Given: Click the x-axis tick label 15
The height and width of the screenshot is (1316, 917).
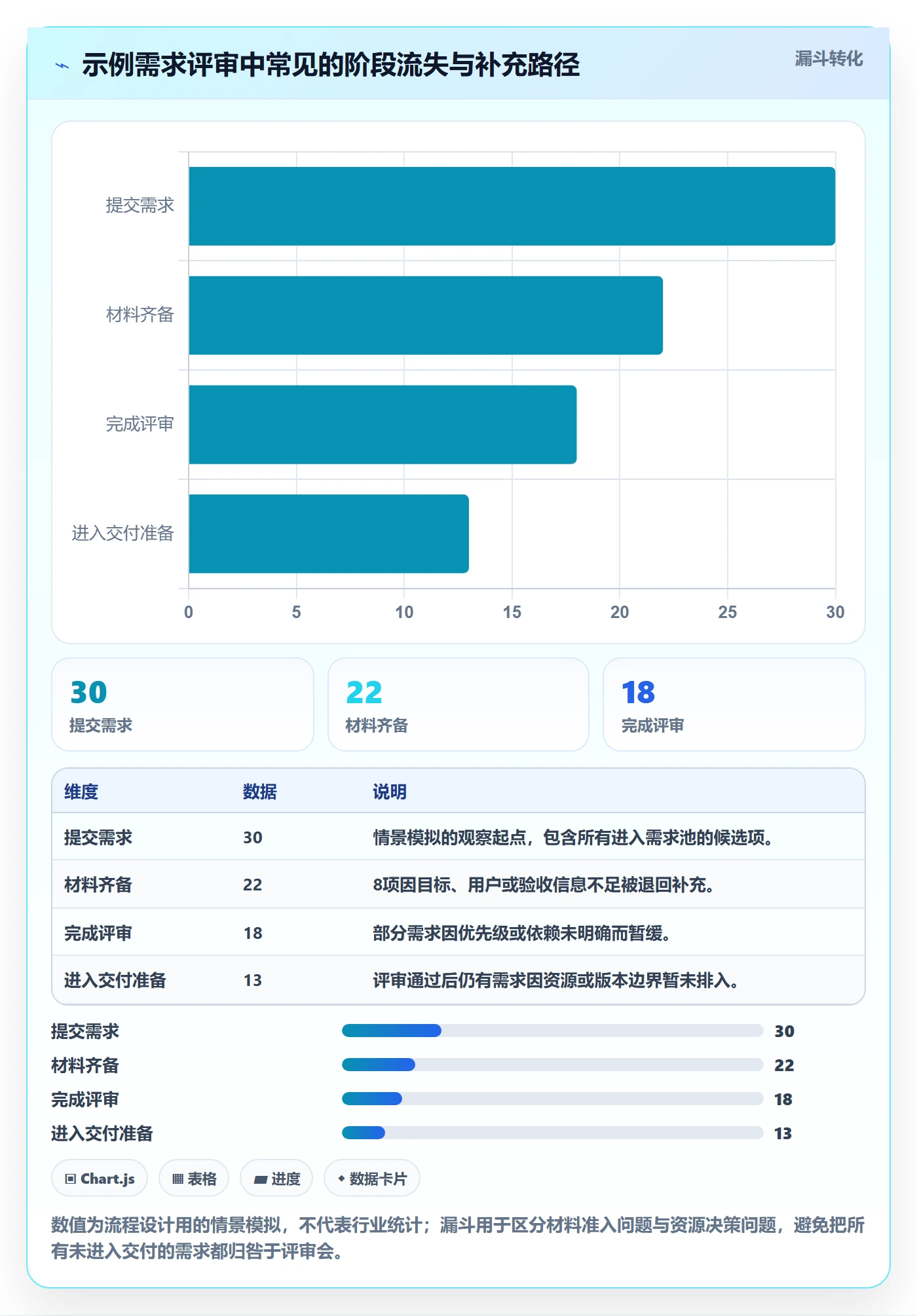Looking at the screenshot, I should tap(512, 612).
